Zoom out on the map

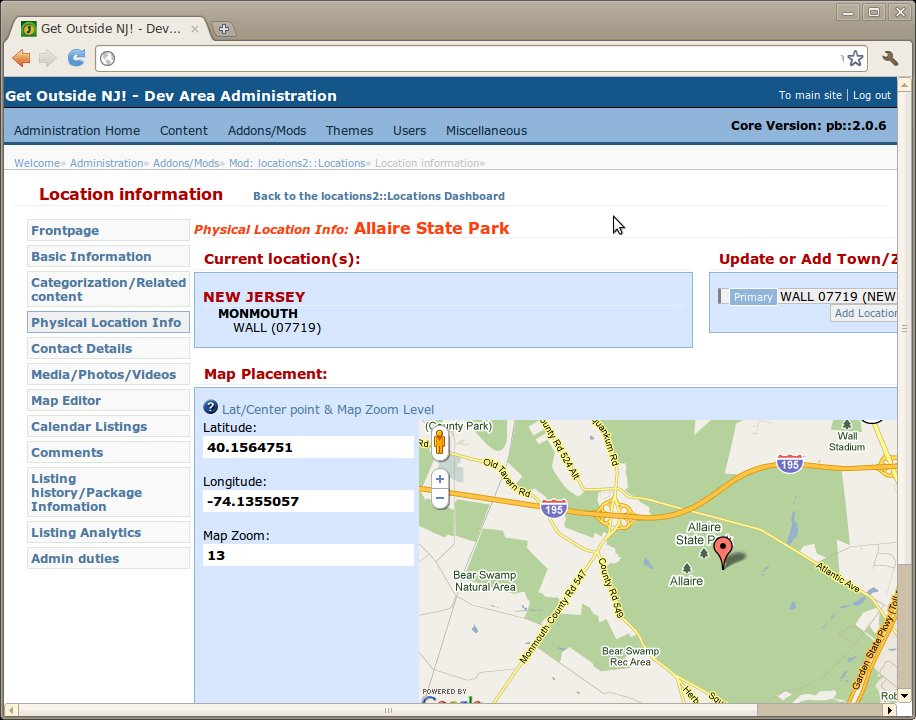click(439, 497)
